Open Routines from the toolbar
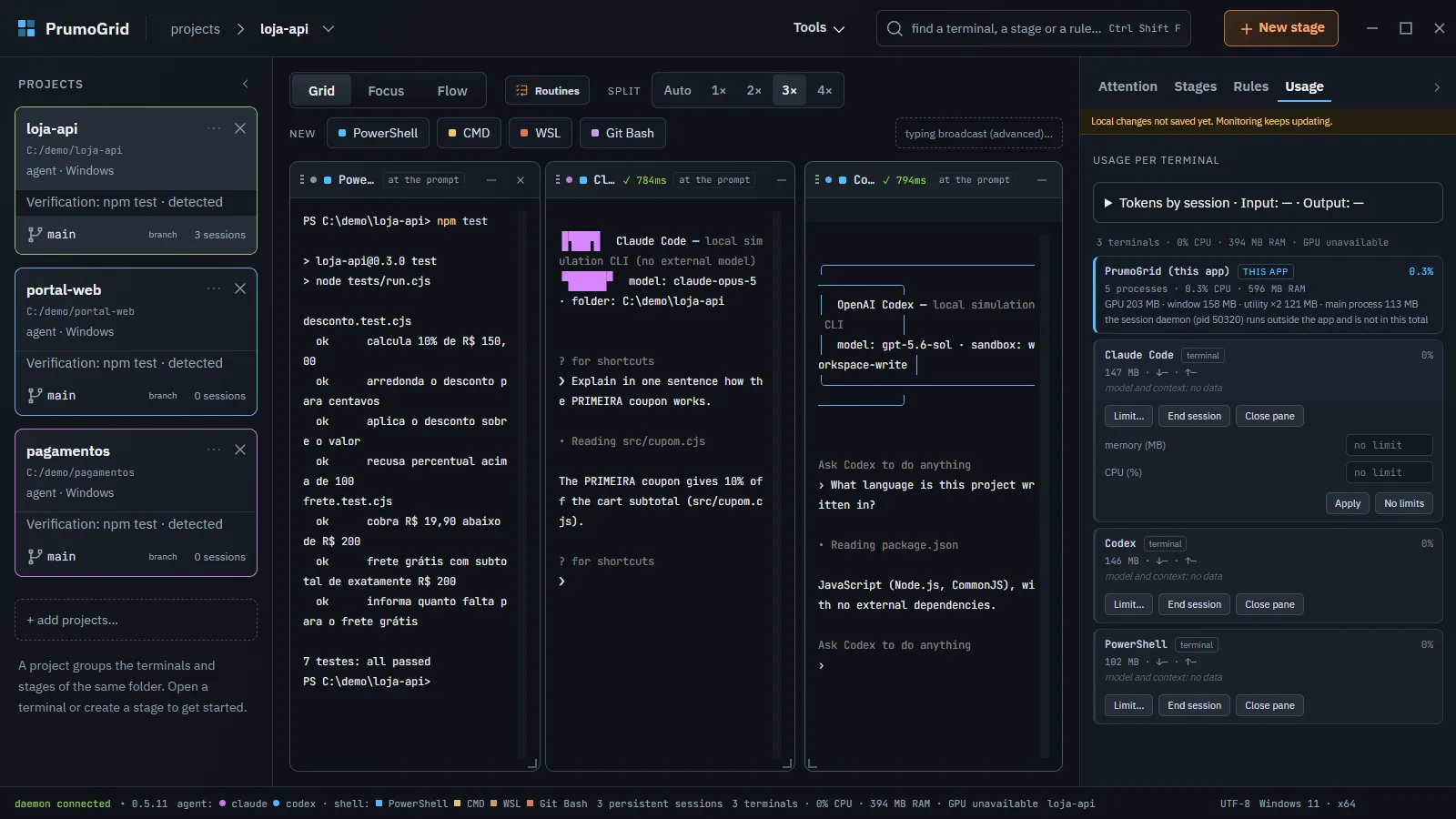Screen dimensions: 1456x819 (548, 91)
